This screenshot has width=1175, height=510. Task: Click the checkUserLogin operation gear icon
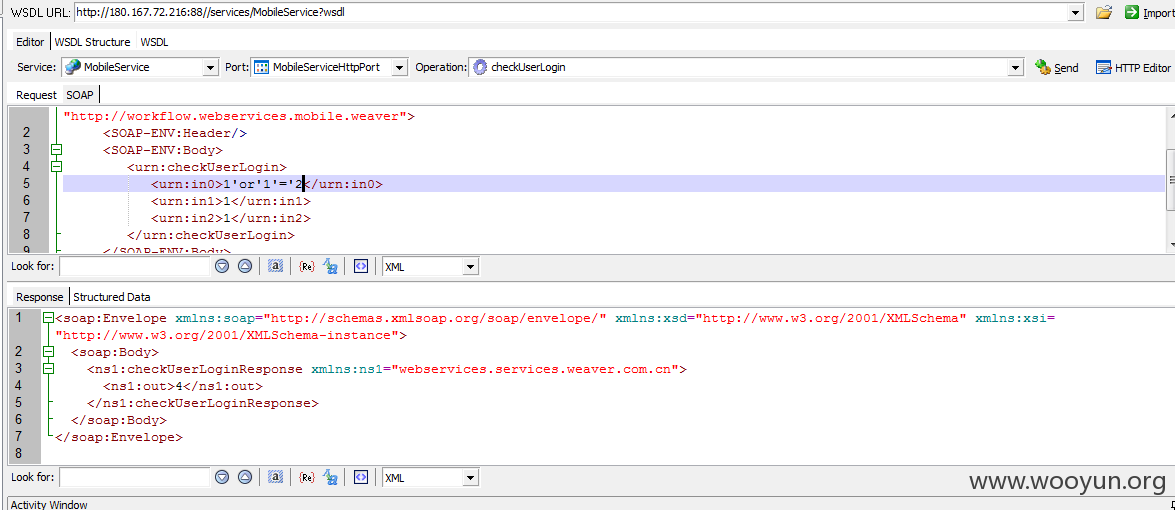[480, 67]
